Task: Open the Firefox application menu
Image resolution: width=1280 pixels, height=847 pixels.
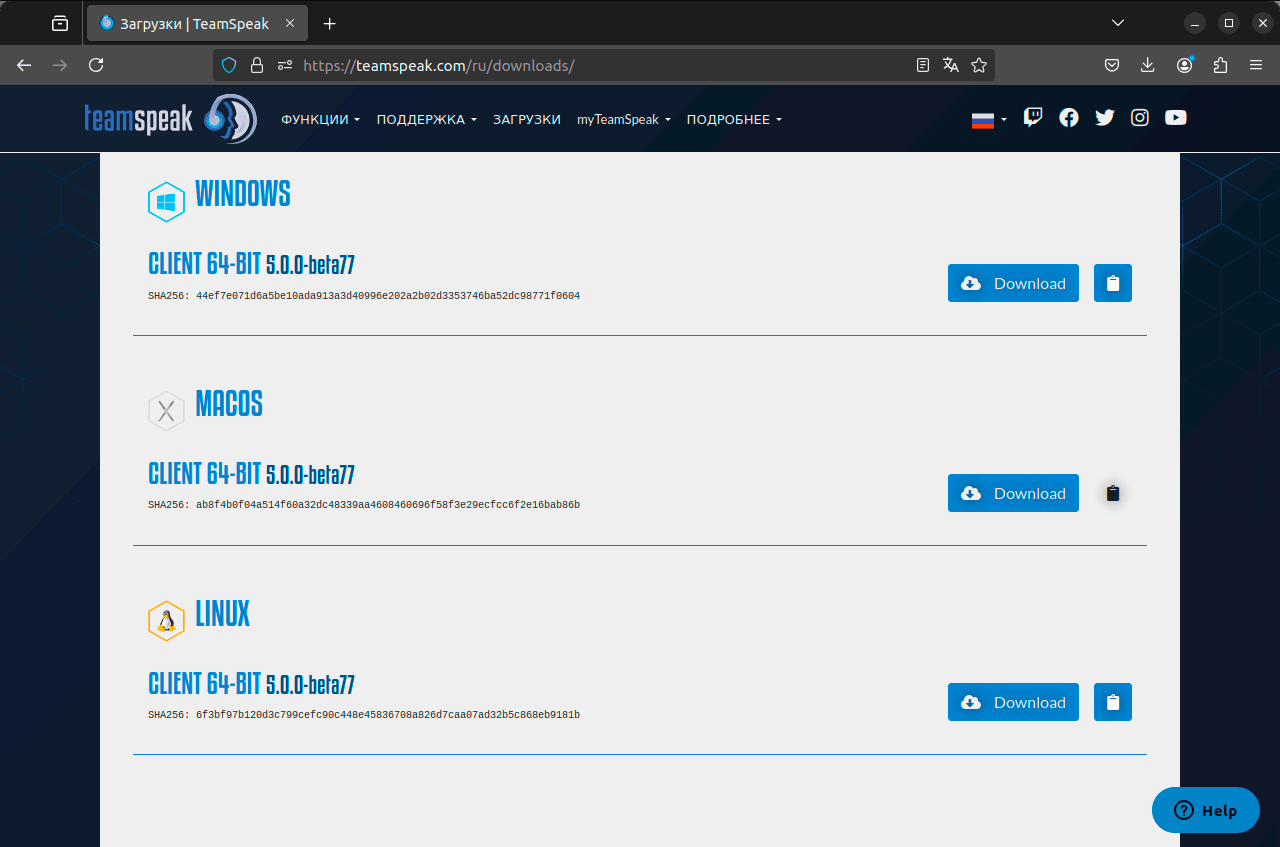Action: click(x=1256, y=65)
